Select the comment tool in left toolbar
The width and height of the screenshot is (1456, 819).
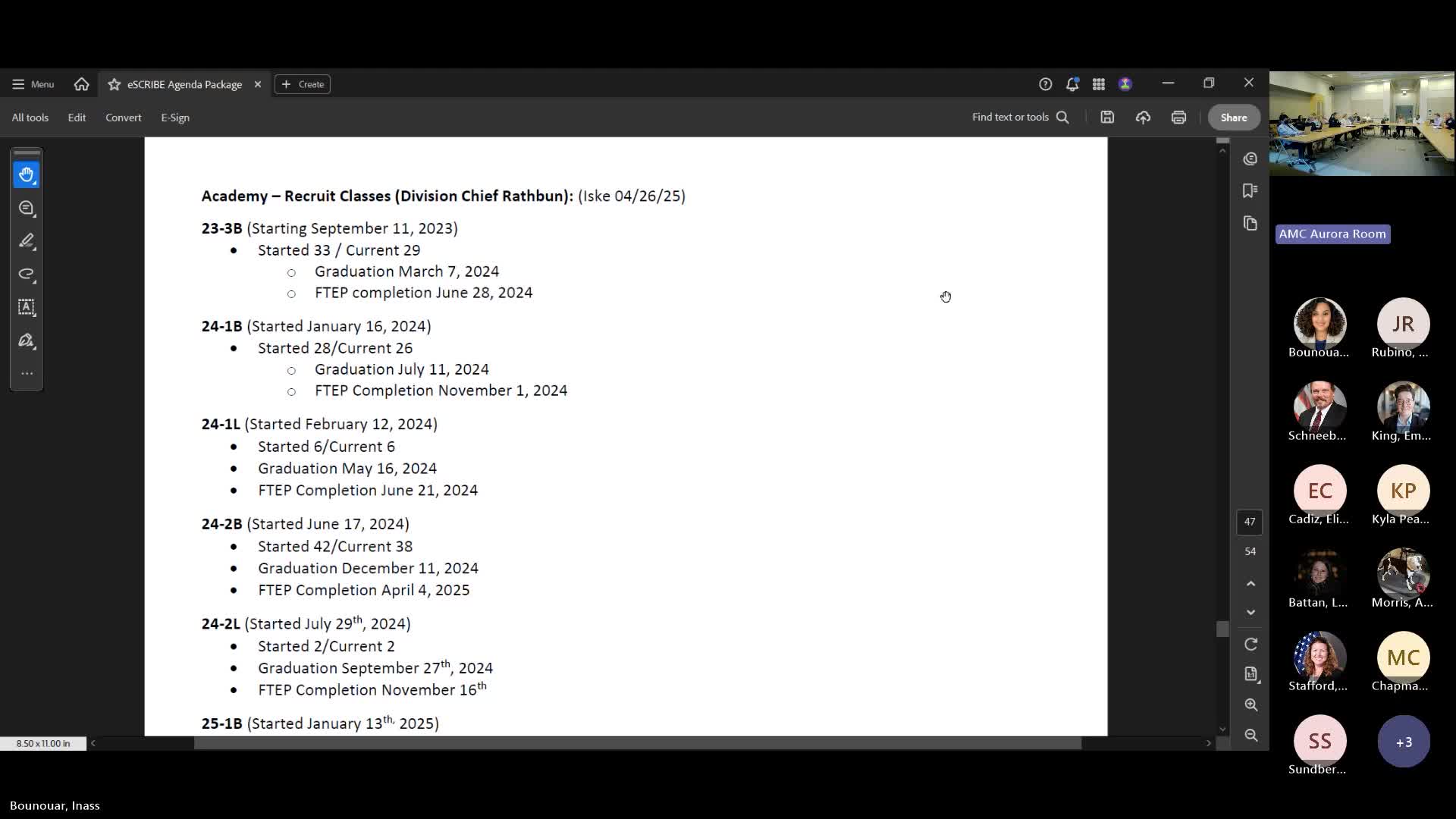27,209
